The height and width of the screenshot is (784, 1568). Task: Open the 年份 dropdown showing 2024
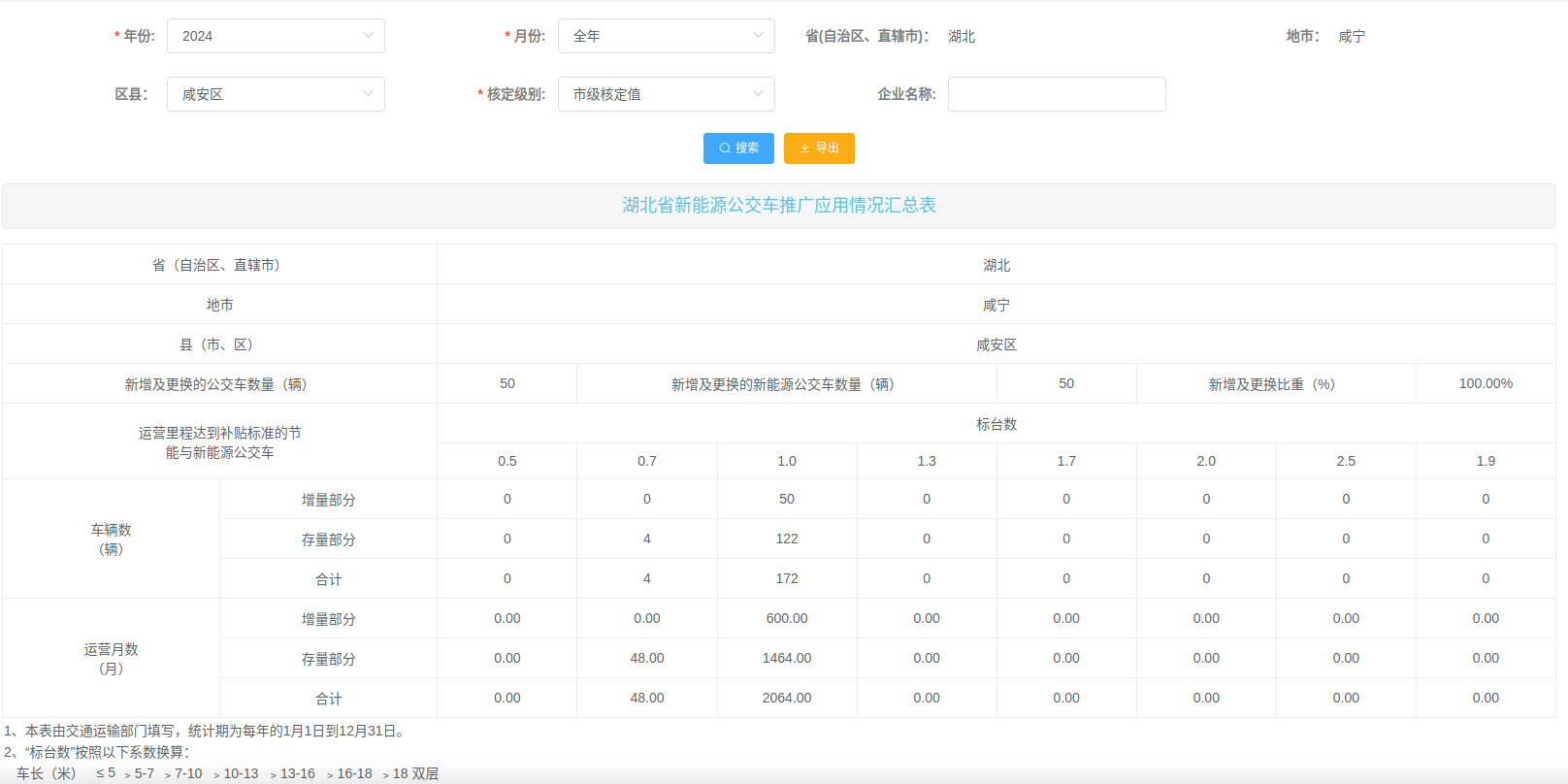click(x=276, y=36)
